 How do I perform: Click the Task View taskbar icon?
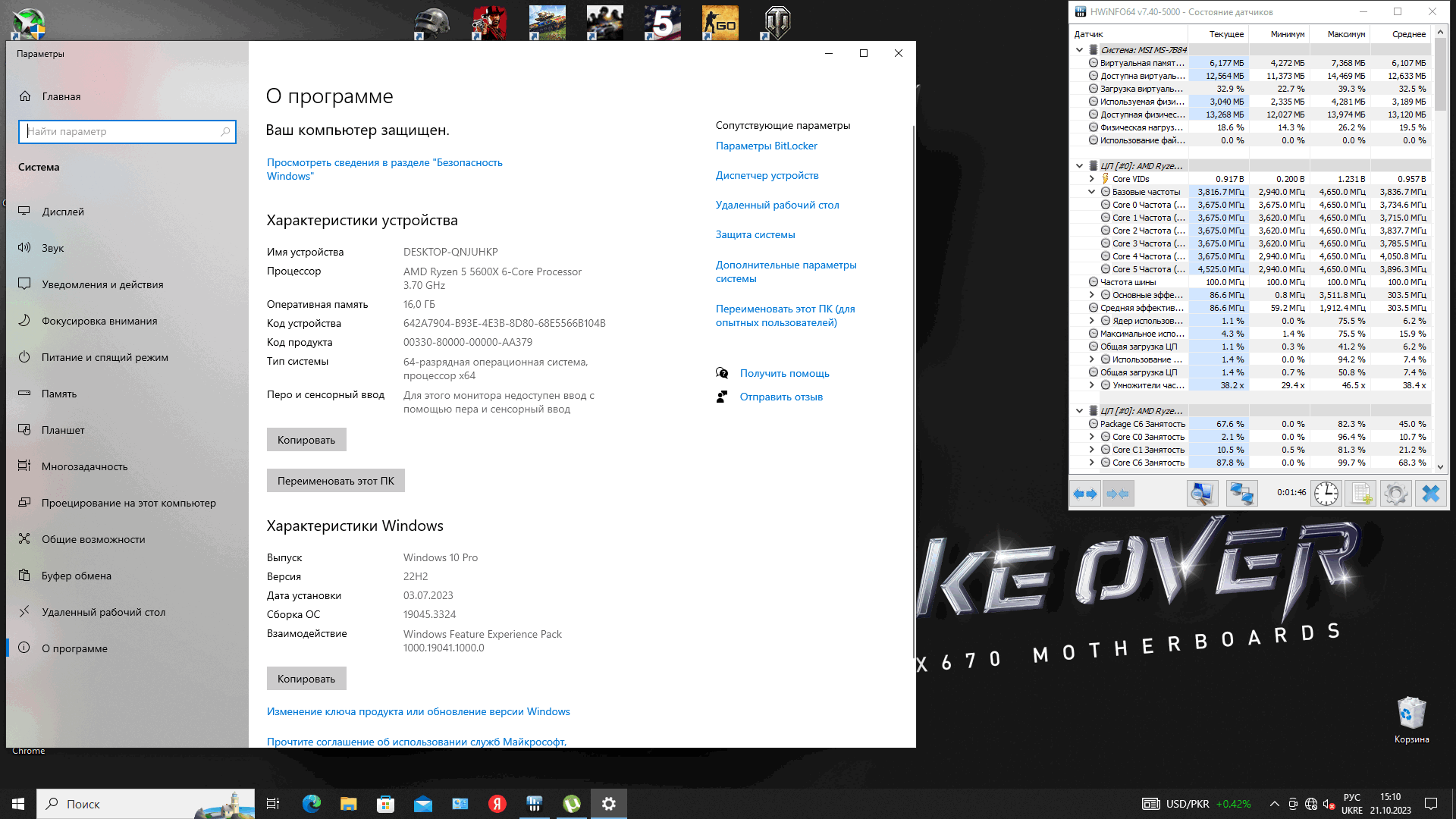[x=273, y=804]
